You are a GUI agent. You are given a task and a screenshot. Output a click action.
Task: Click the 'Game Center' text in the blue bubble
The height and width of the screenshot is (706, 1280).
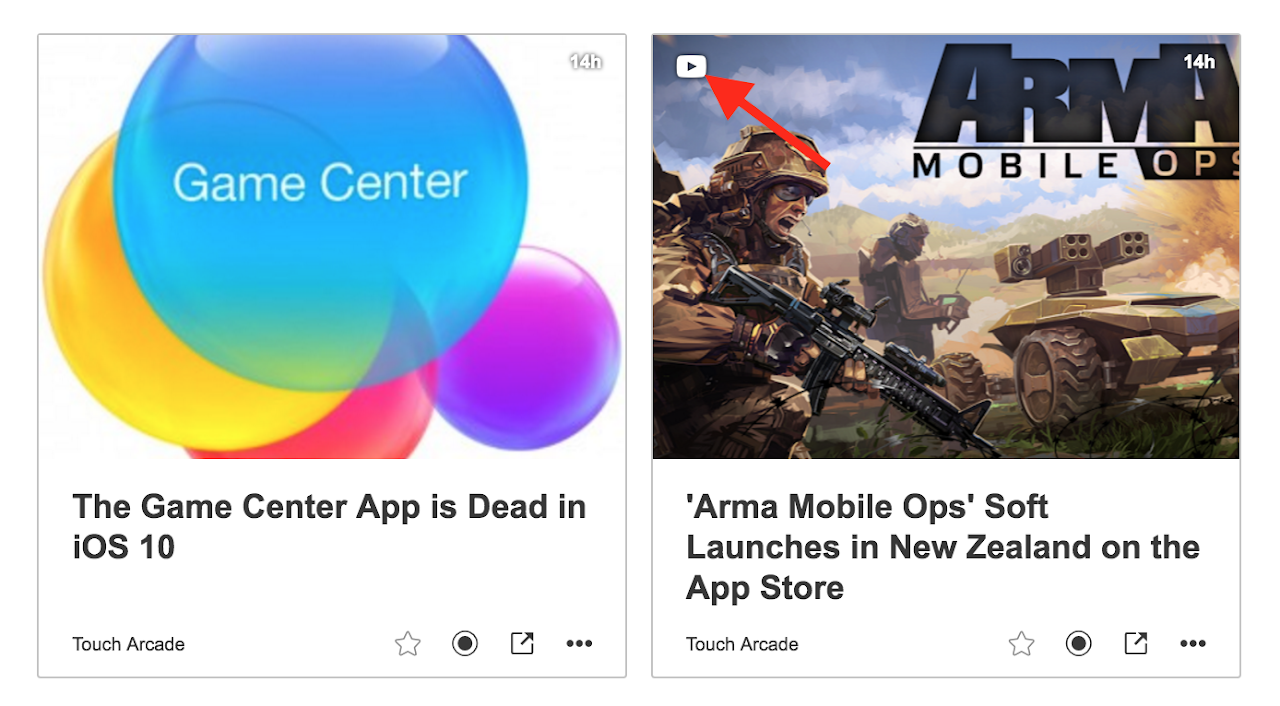point(320,183)
